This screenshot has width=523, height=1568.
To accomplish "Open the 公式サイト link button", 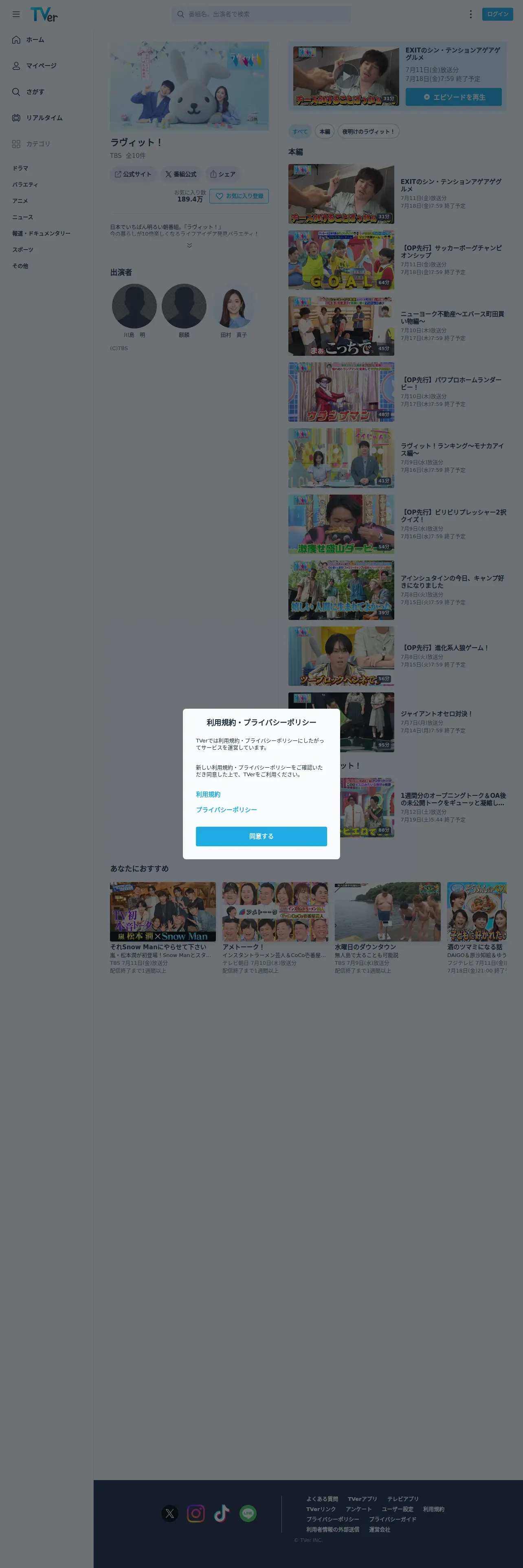I will click(133, 174).
